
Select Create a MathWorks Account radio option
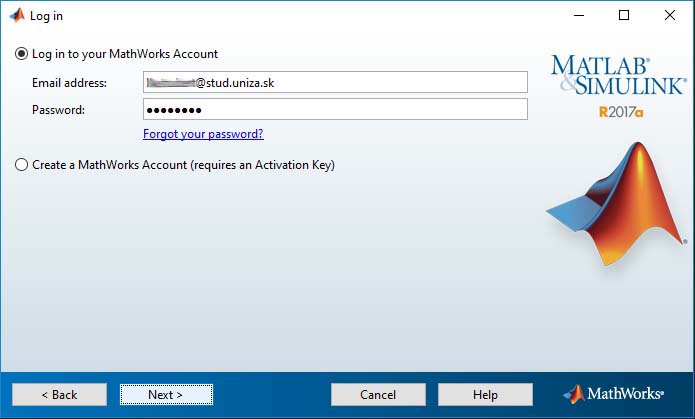(x=21, y=165)
